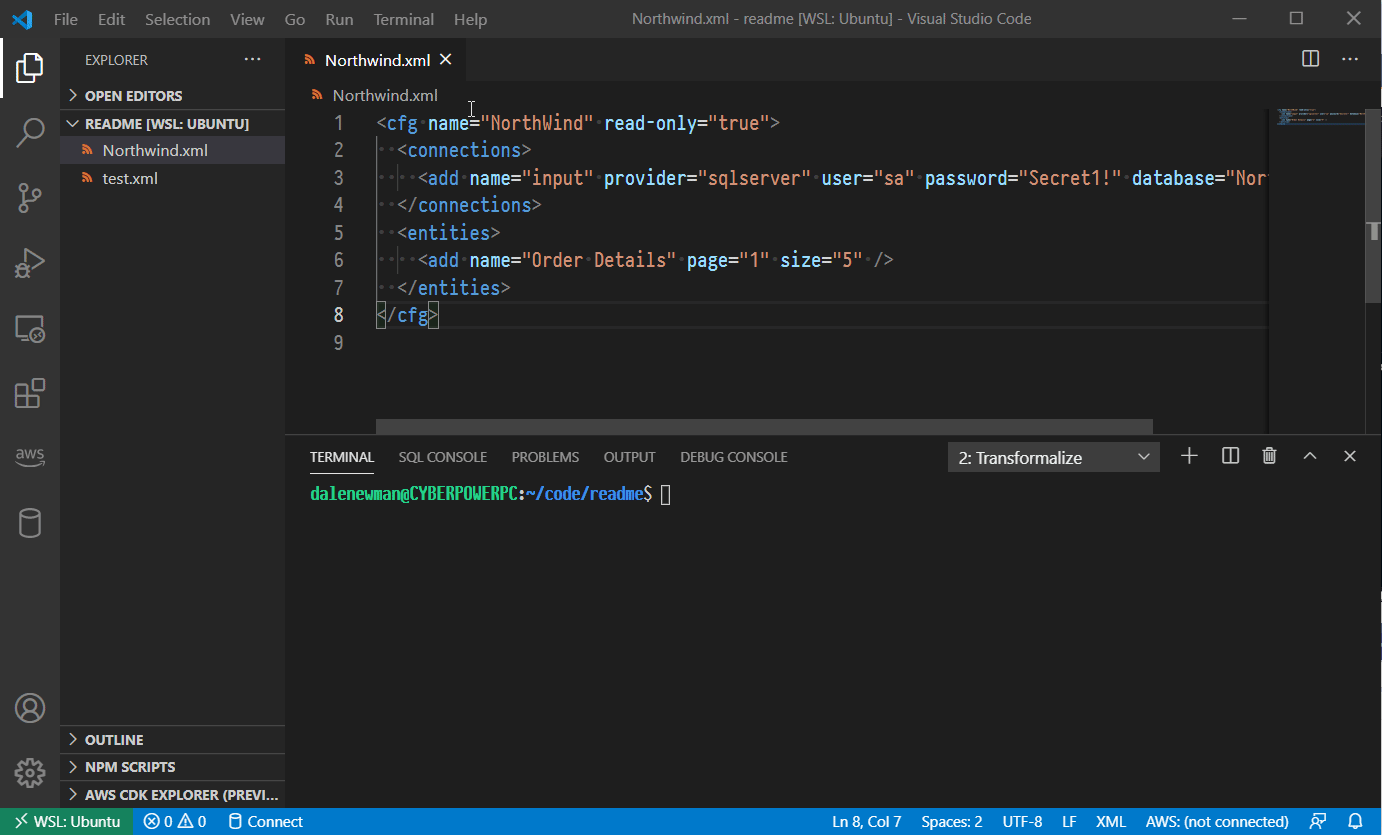1382x835 pixels.
Task: Click Northwind.xml in the breadcrumb
Action: (385, 96)
